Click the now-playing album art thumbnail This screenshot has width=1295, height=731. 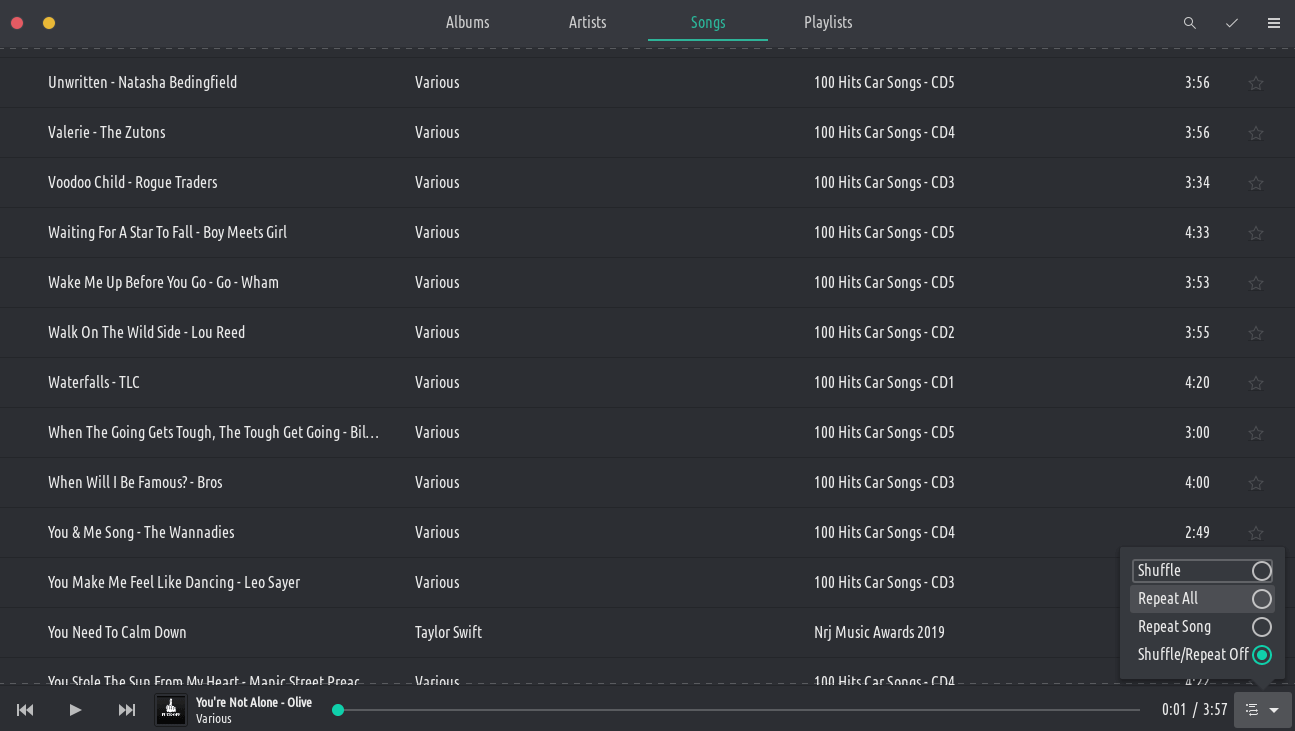point(171,710)
